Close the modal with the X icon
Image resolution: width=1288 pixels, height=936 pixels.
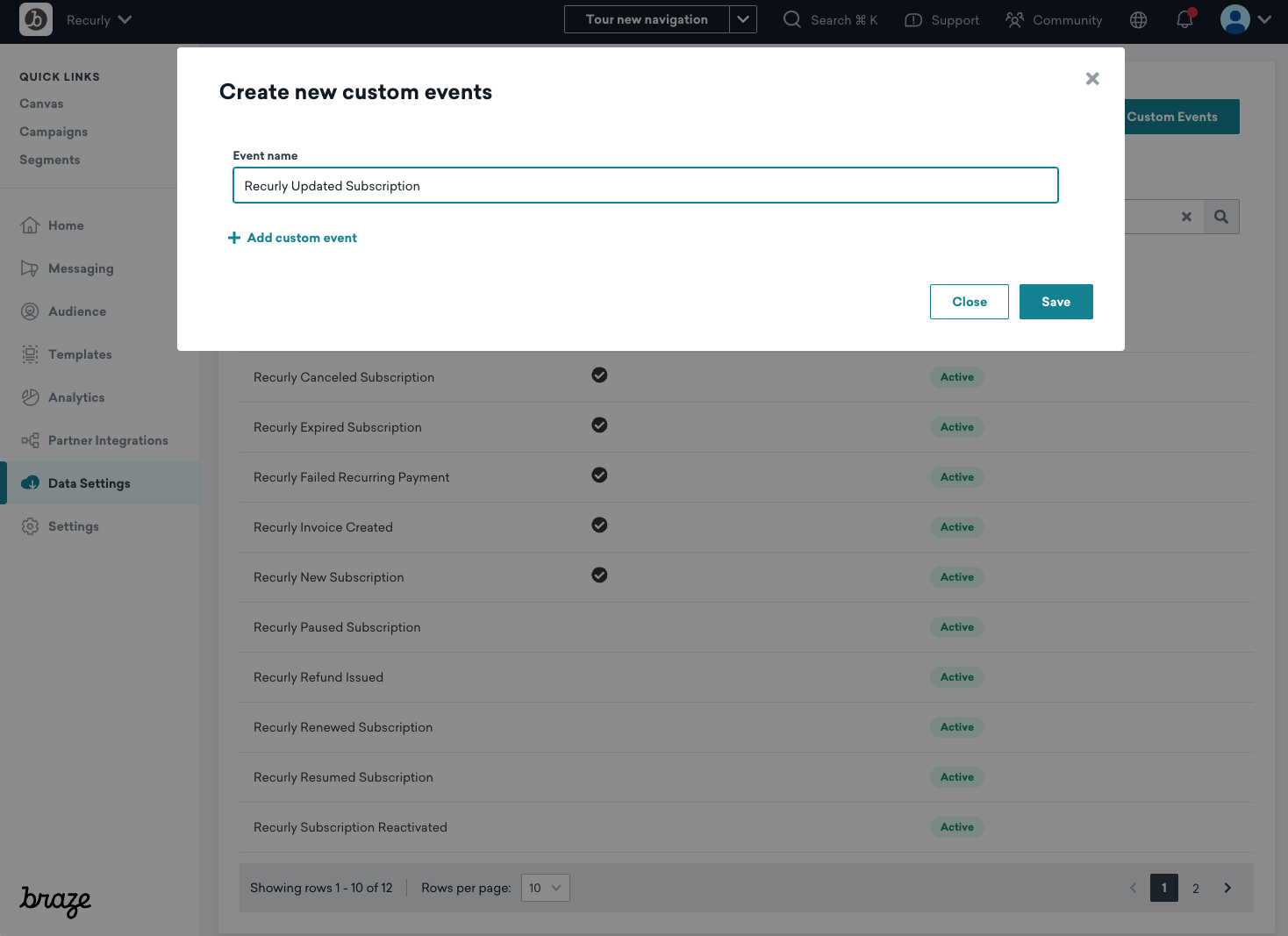click(1092, 79)
